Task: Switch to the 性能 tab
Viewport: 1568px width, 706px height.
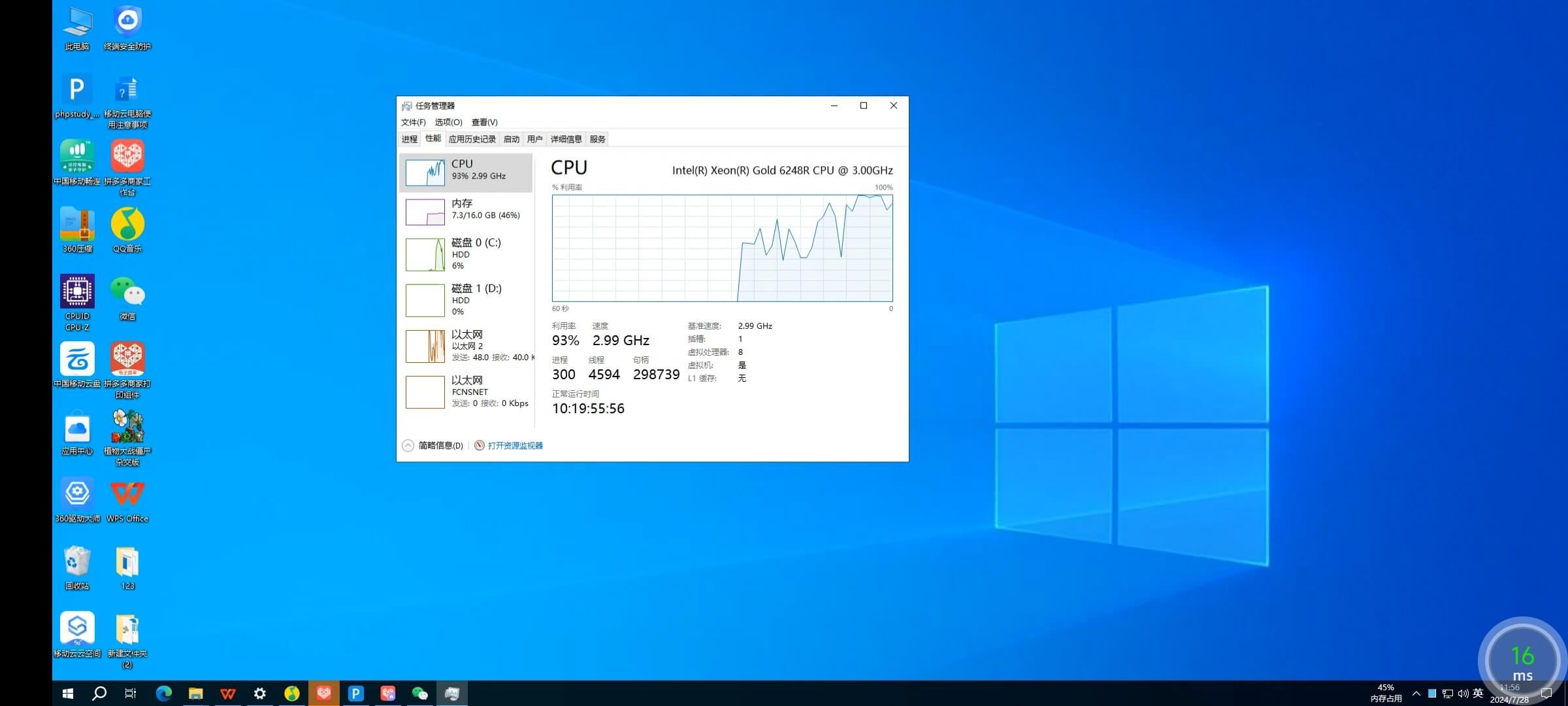Action: coord(433,139)
